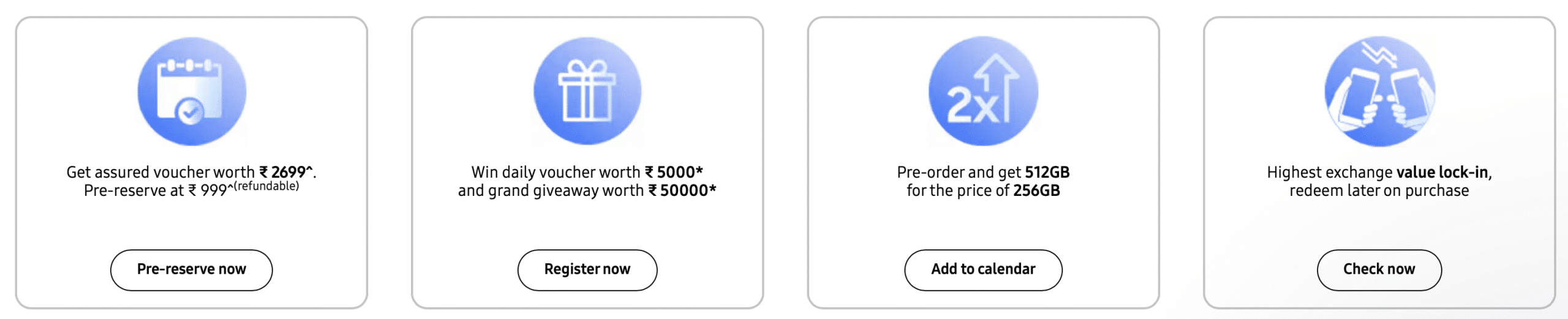Click the assured voucher ₹ 2699 text
The width and height of the screenshot is (1568, 319).
pyautogui.click(x=191, y=173)
